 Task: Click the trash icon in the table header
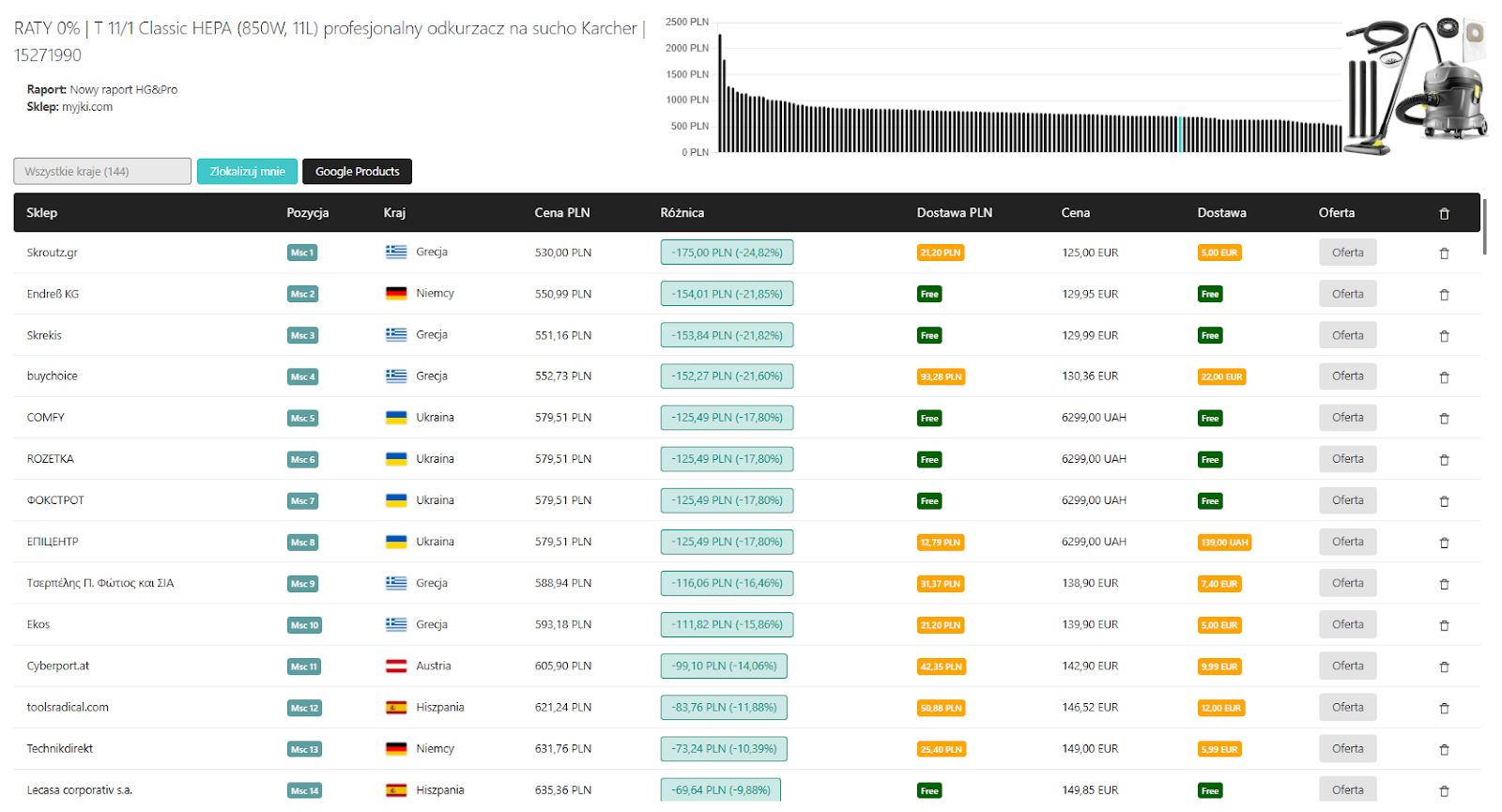pyautogui.click(x=1444, y=214)
